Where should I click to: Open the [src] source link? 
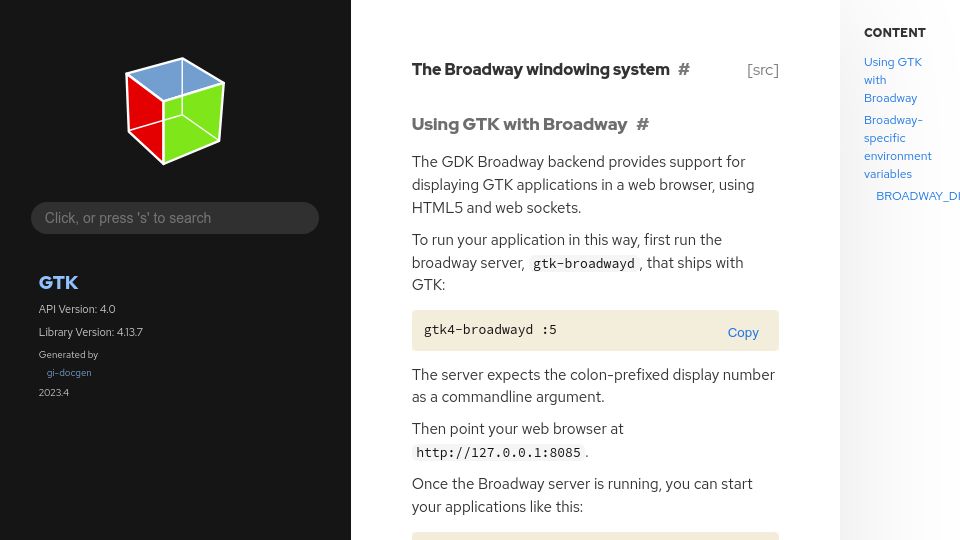click(x=762, y=70)
